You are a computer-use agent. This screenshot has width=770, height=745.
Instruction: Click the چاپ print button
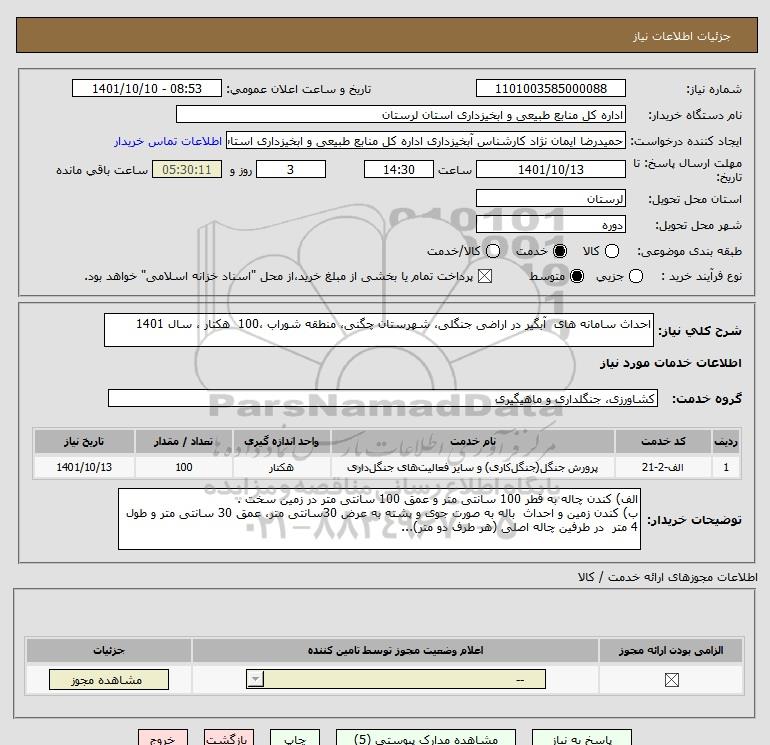click(295, 738)
